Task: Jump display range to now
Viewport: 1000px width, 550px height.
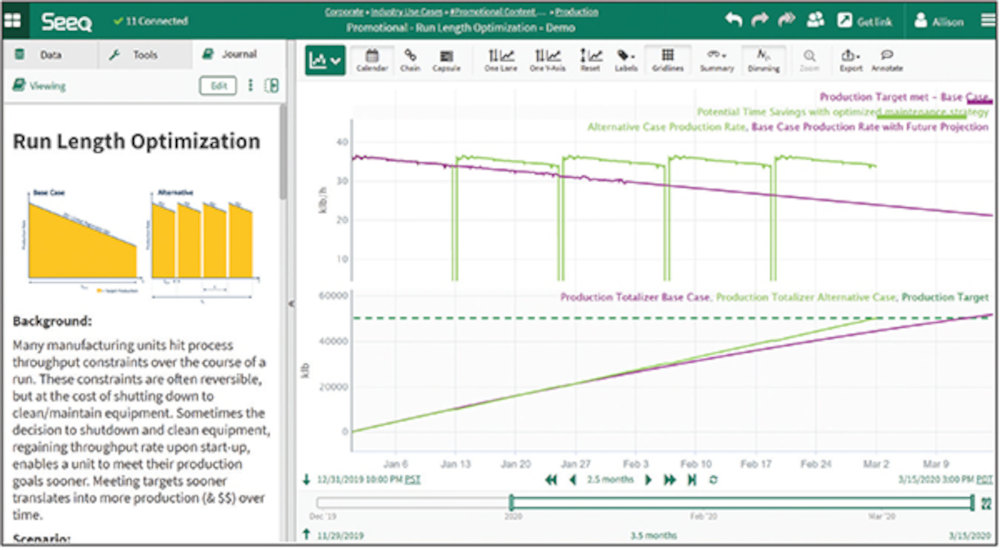Action: point(692,480)
